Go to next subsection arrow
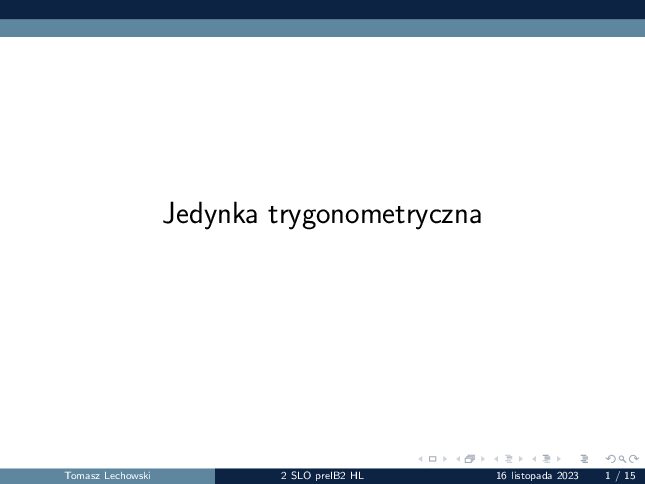The width and height of the screenshot is (645, 484). coord(520,459)
